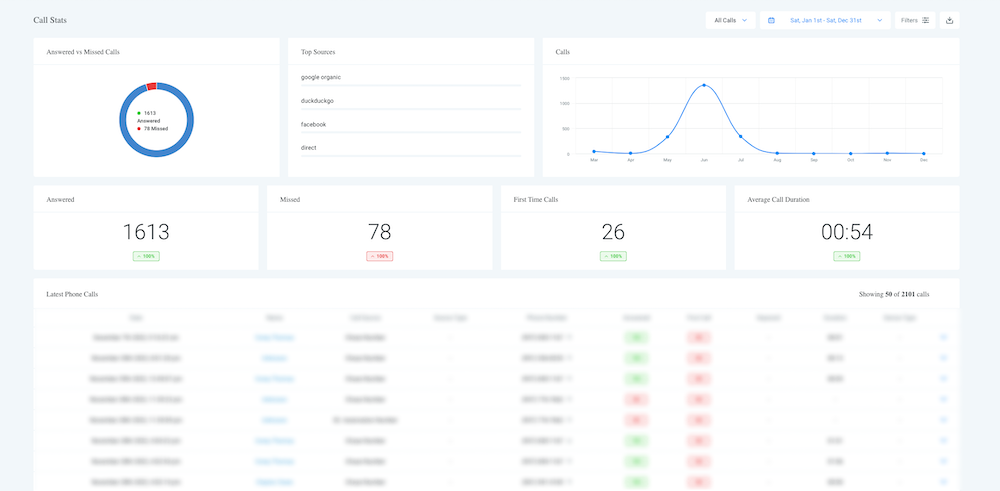
Task: Click the Latest Phone Calls heading
Action: coord(72,295)
